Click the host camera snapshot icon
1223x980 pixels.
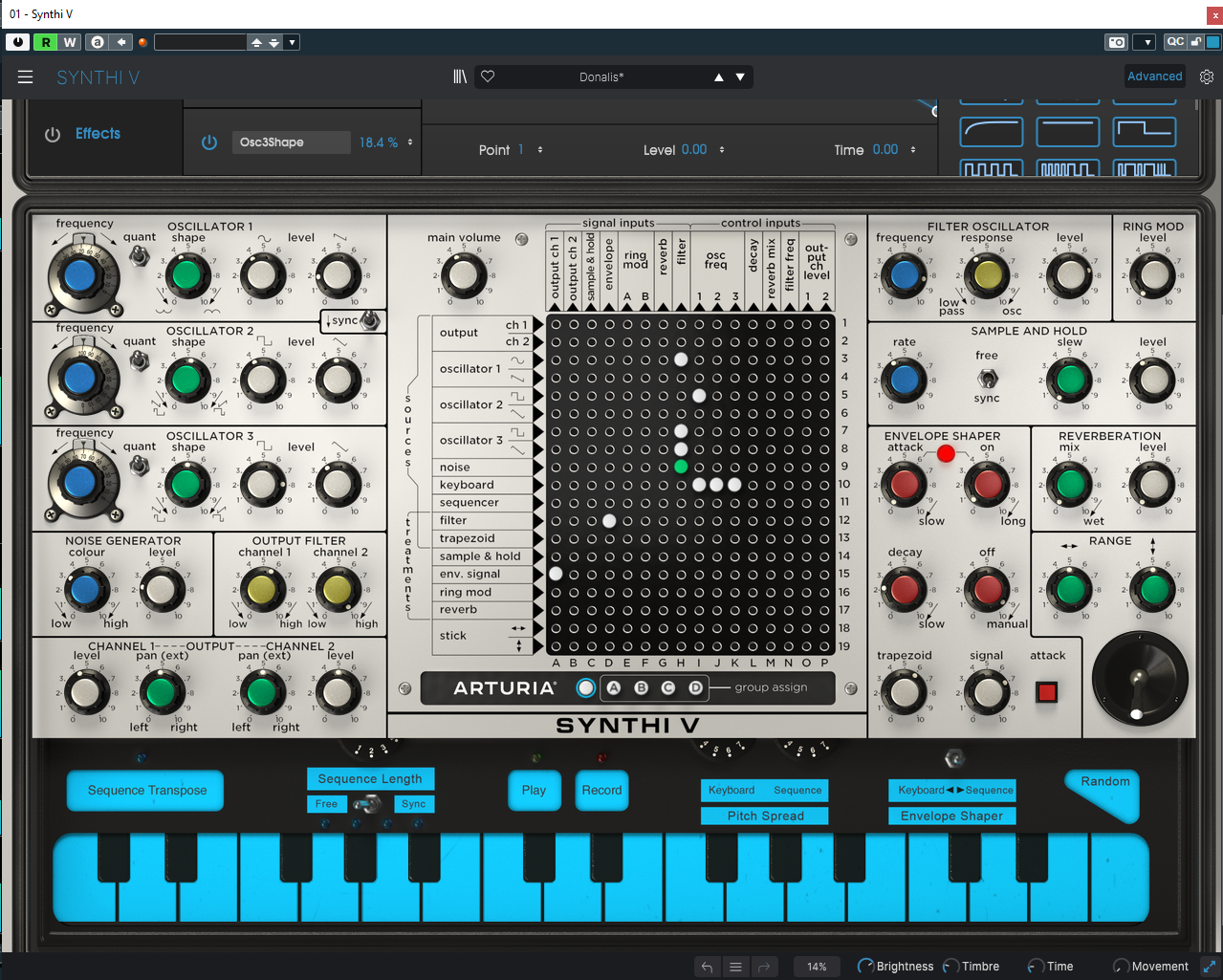tap(1117, 42)
